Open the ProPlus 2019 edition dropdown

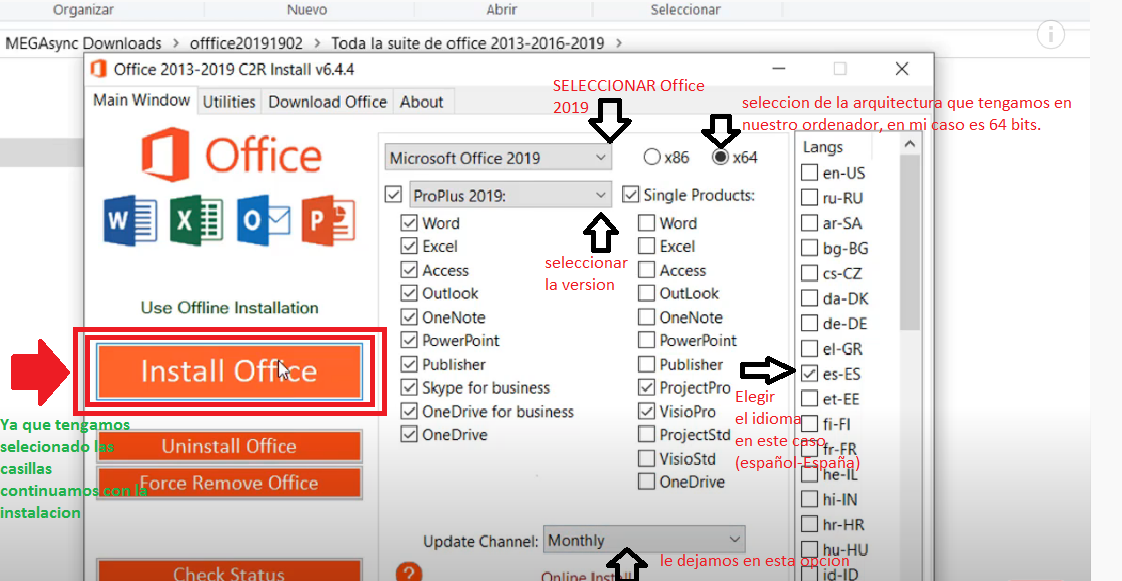(x=510, y=195)
